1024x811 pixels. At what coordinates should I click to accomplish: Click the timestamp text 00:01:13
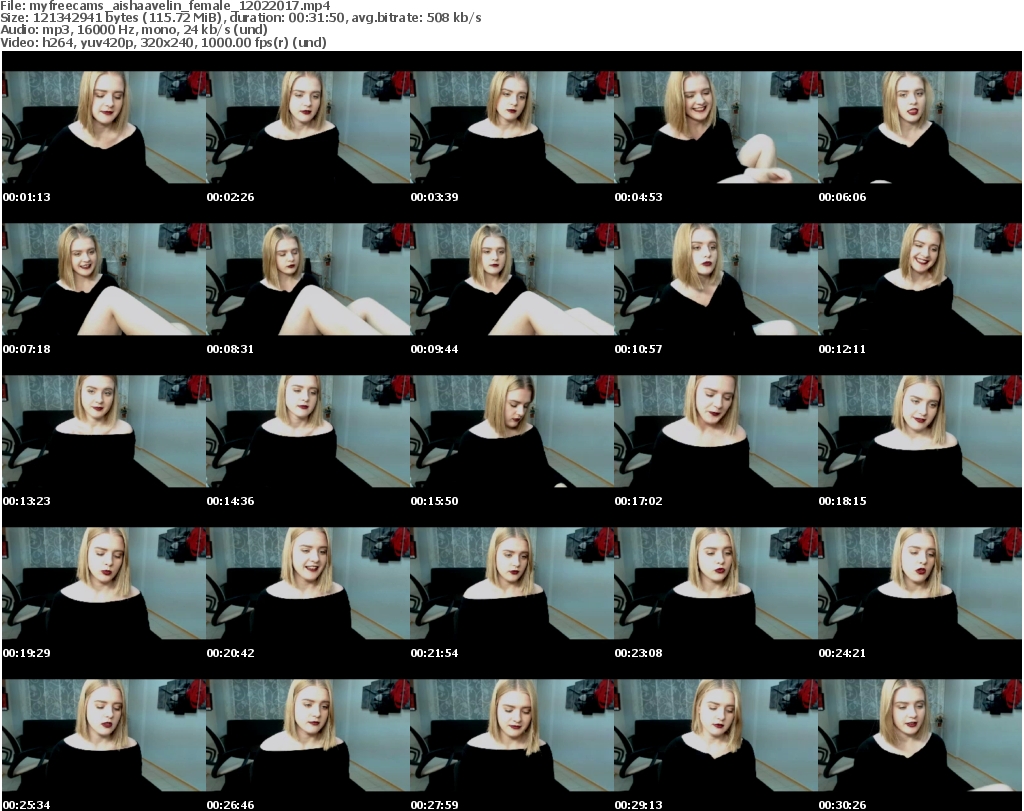pos(27,197)
